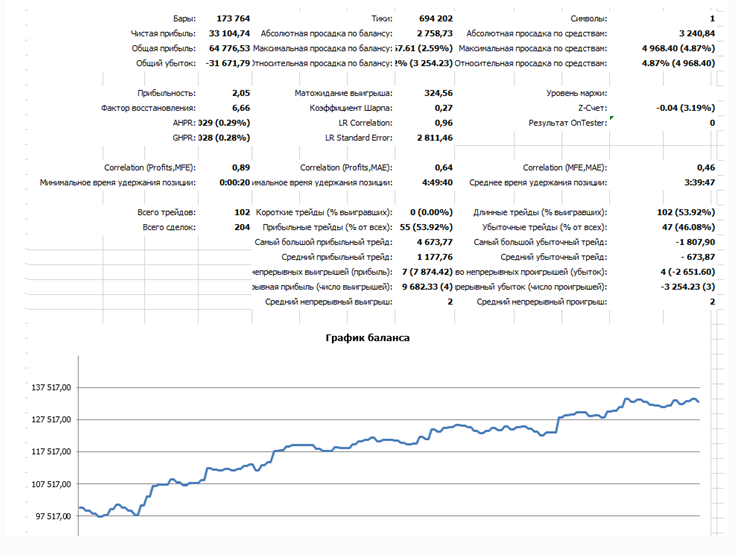Click the green corner marker beside Результат OnTester

[611, 118]
